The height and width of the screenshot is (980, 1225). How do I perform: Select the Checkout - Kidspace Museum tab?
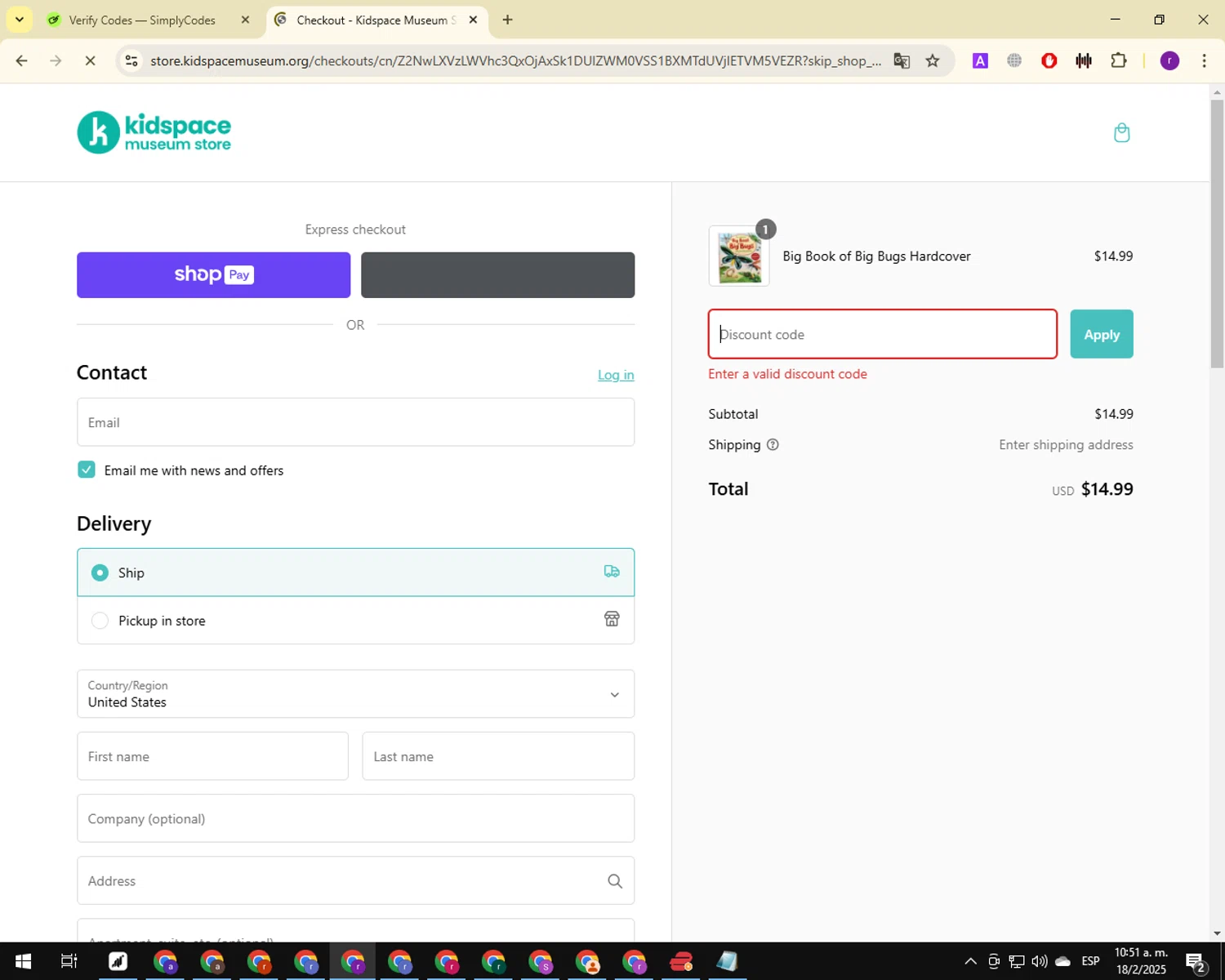(376, 20)
